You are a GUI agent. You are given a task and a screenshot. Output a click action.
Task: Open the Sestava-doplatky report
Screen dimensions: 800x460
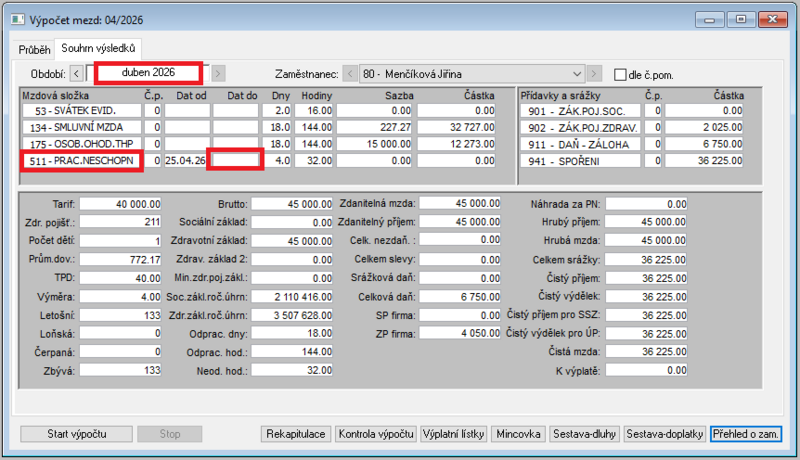pos(665,434)
